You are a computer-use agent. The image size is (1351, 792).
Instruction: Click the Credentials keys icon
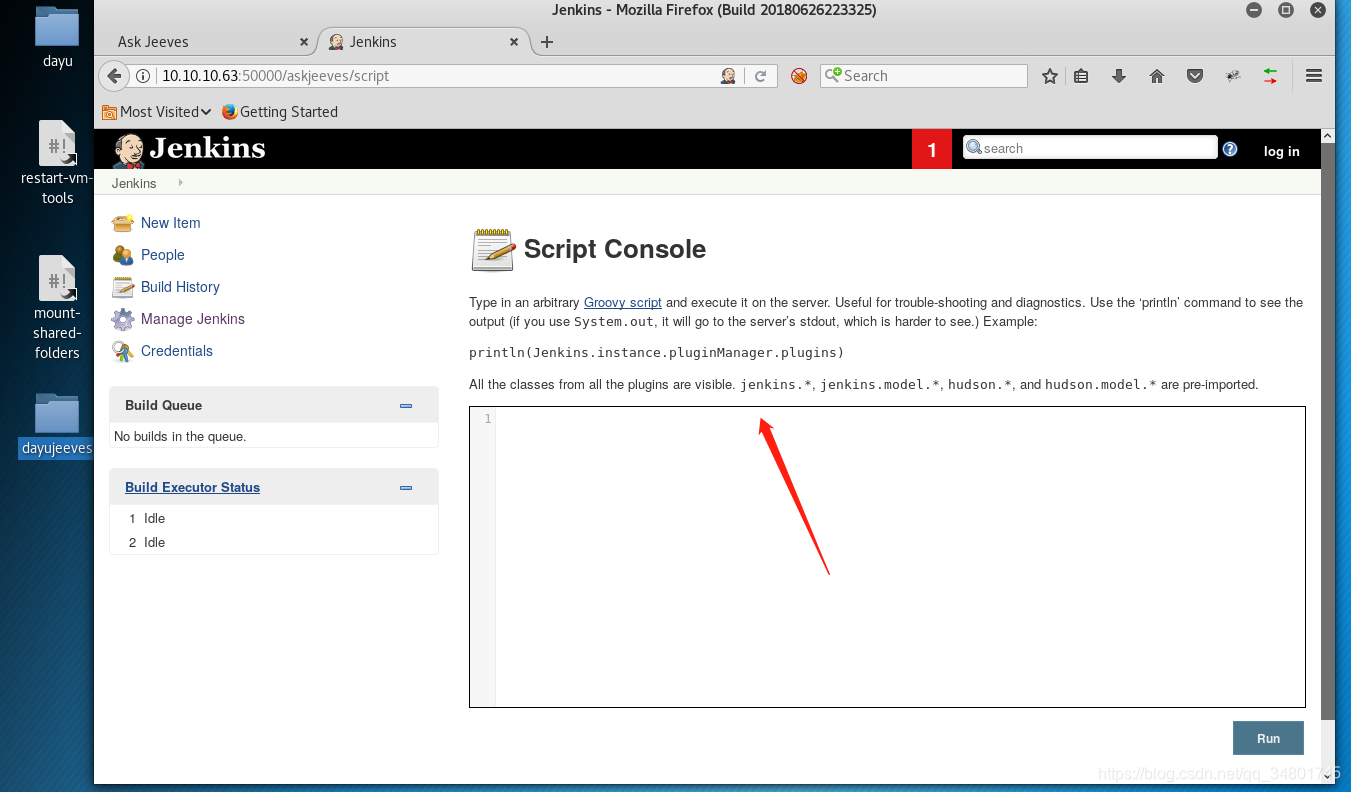tap(123, 351)
